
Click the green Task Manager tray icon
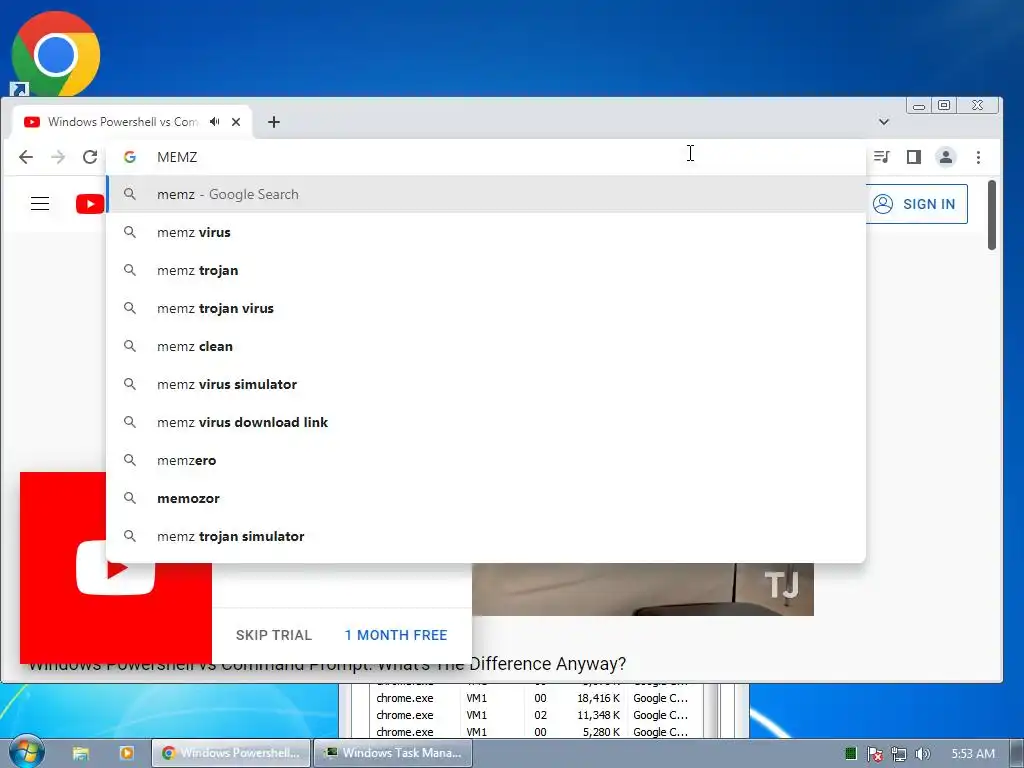pos(850,754)
